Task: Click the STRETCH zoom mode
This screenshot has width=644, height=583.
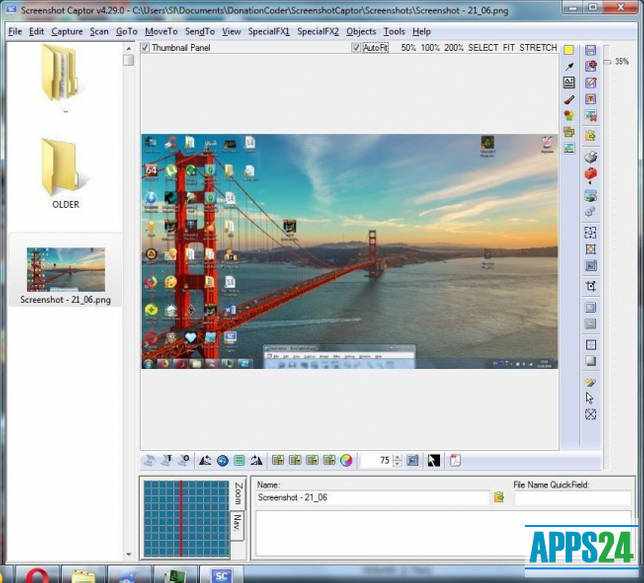Action: [x=538, y=48]
